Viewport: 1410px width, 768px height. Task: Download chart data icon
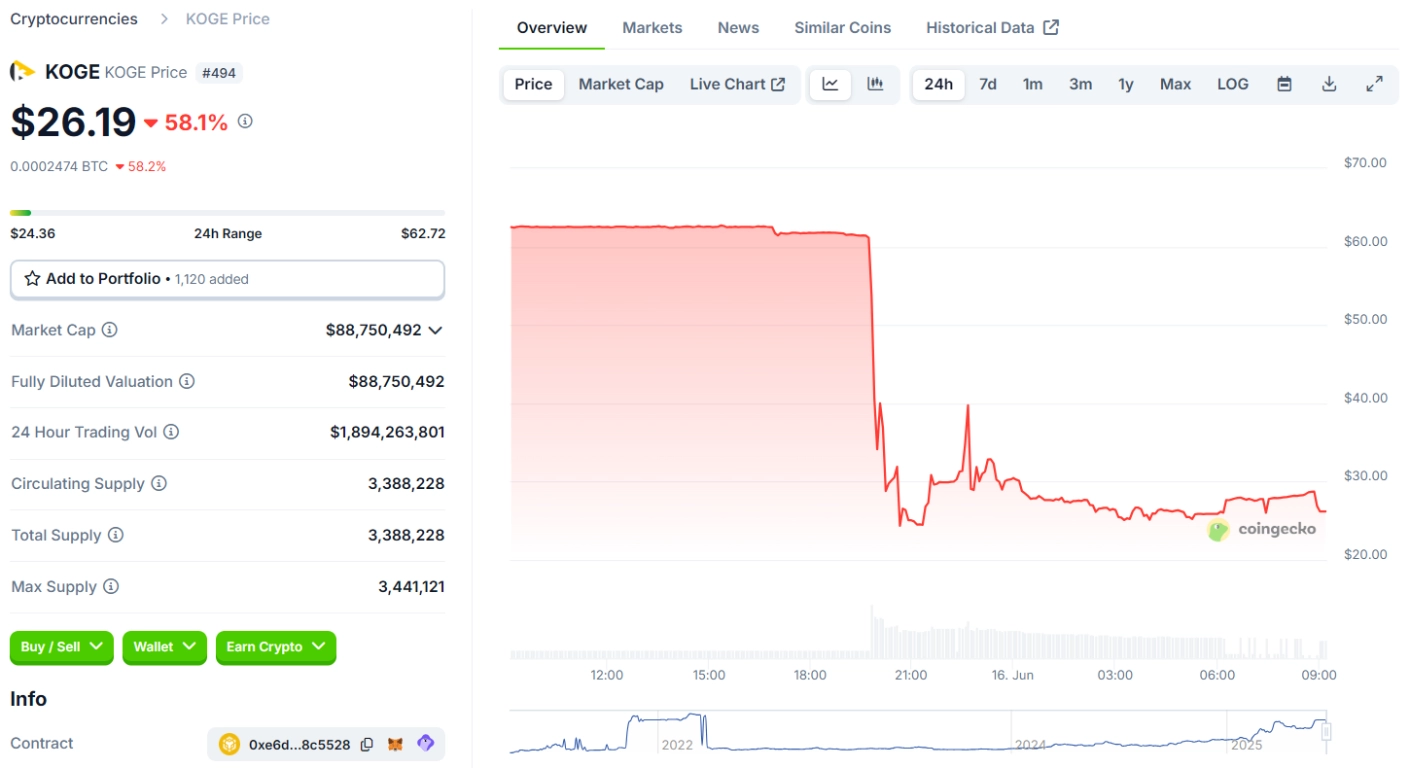[x=1329, y=84]
